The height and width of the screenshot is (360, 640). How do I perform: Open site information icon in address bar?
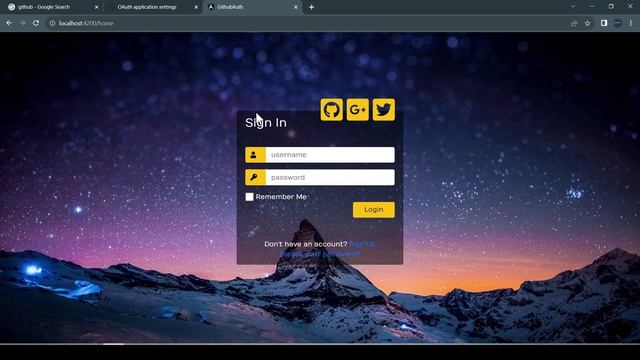(x=52, y=23)
